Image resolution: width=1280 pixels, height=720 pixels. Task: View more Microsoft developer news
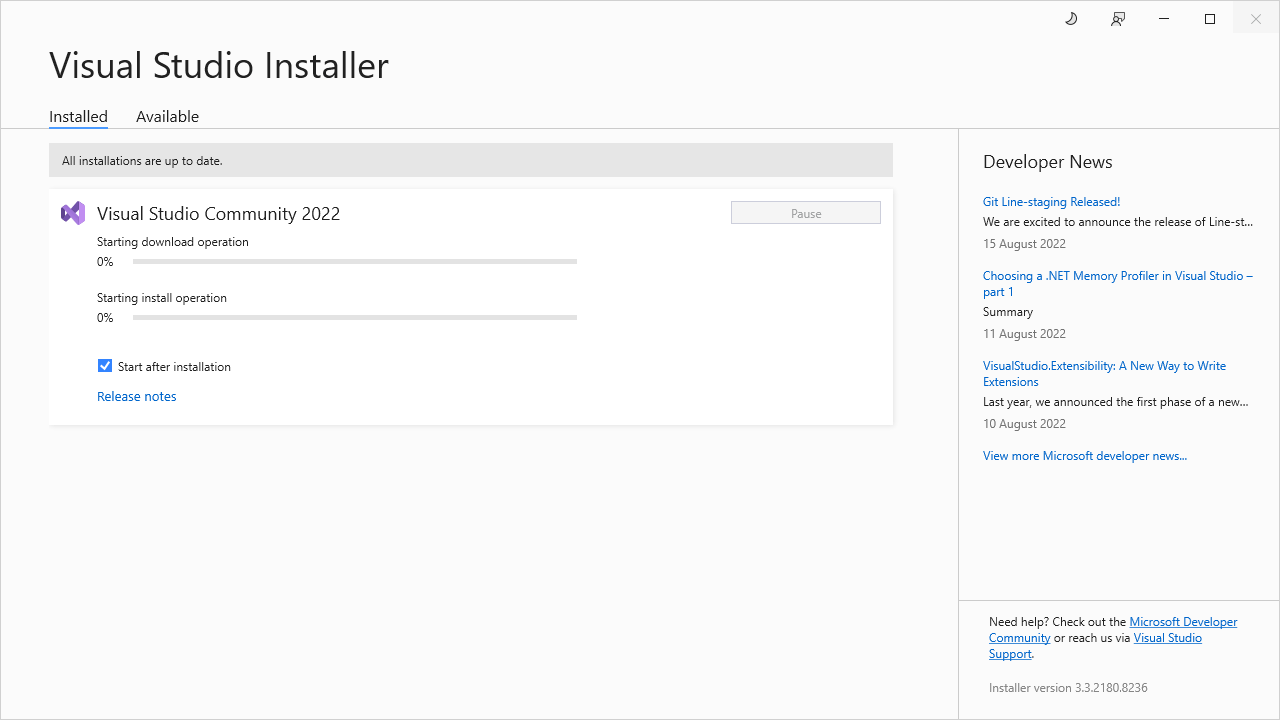[x=1085, y=455]
